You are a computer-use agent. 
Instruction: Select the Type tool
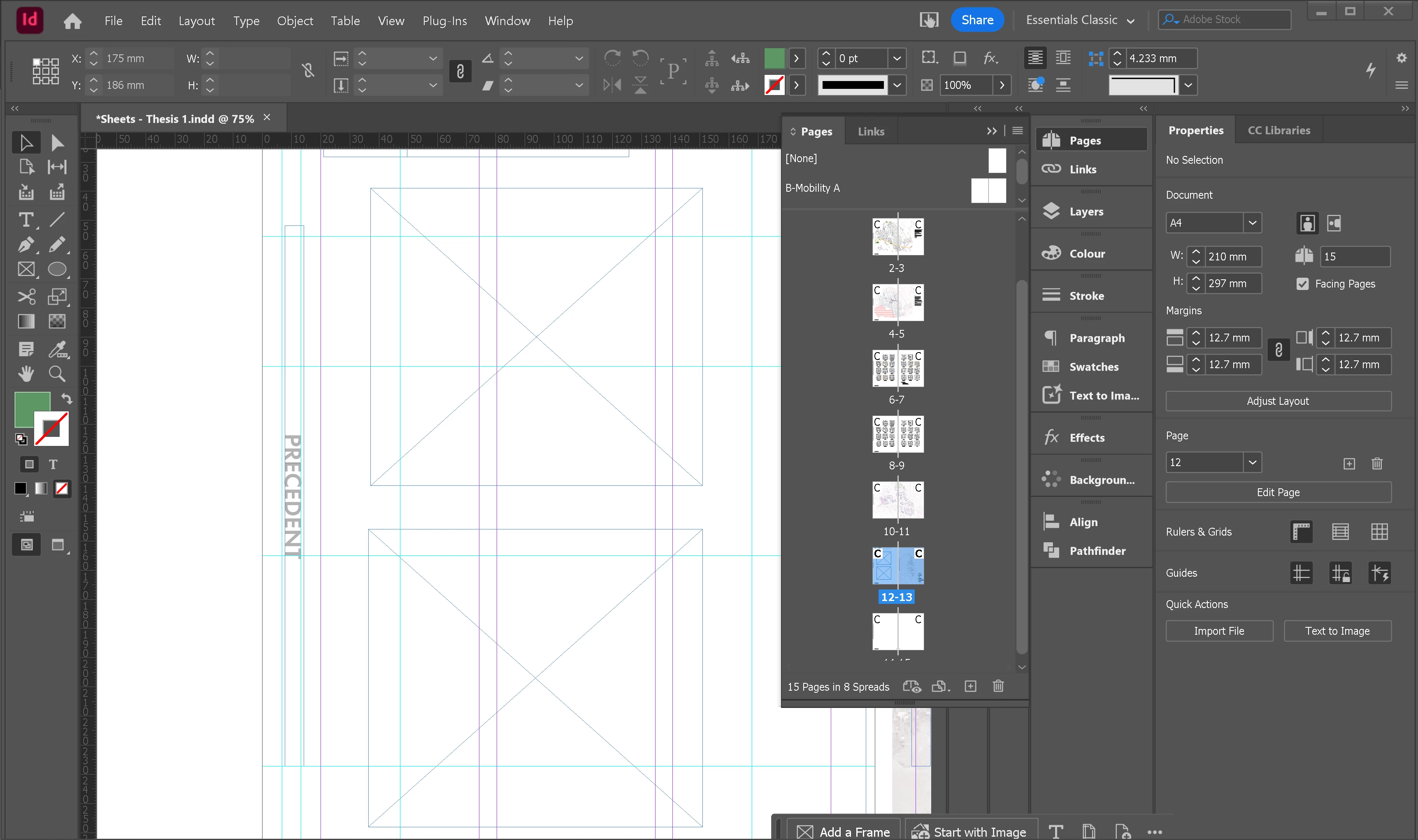pos(26,220)
